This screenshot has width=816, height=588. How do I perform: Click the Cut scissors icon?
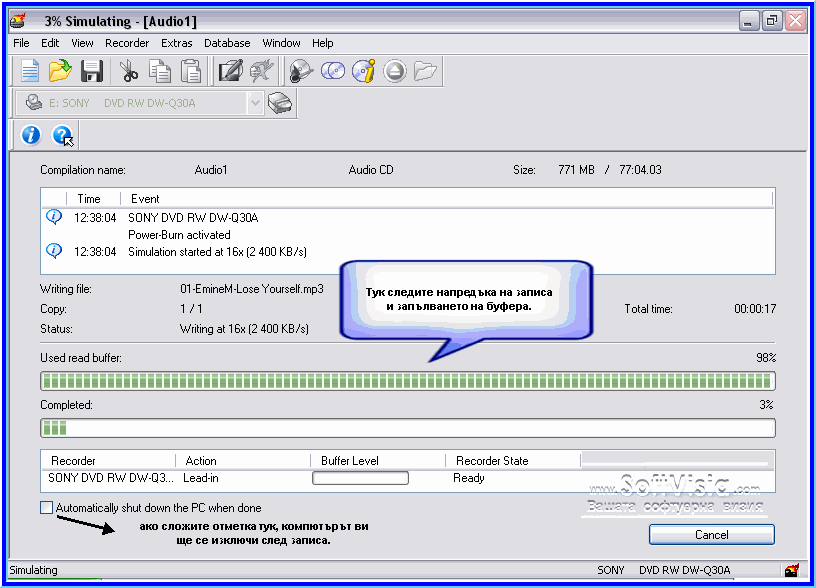(128, 71)
